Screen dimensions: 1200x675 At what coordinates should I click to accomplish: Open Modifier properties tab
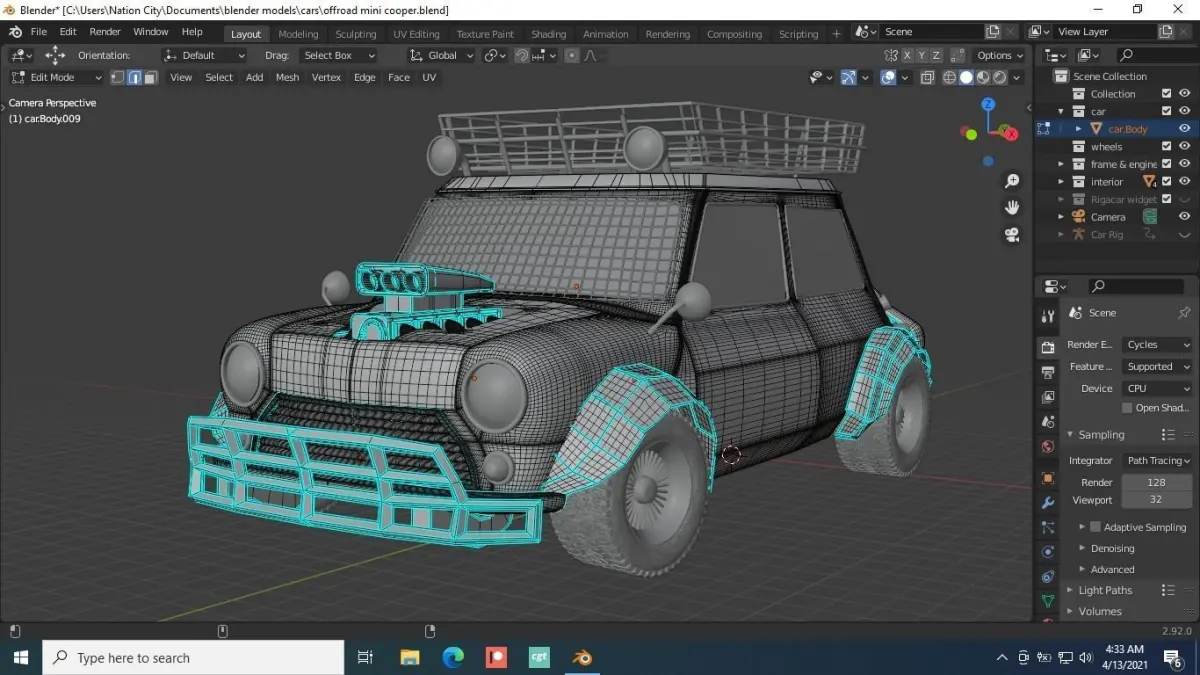pyautogui.click(x=1047, y=503)
